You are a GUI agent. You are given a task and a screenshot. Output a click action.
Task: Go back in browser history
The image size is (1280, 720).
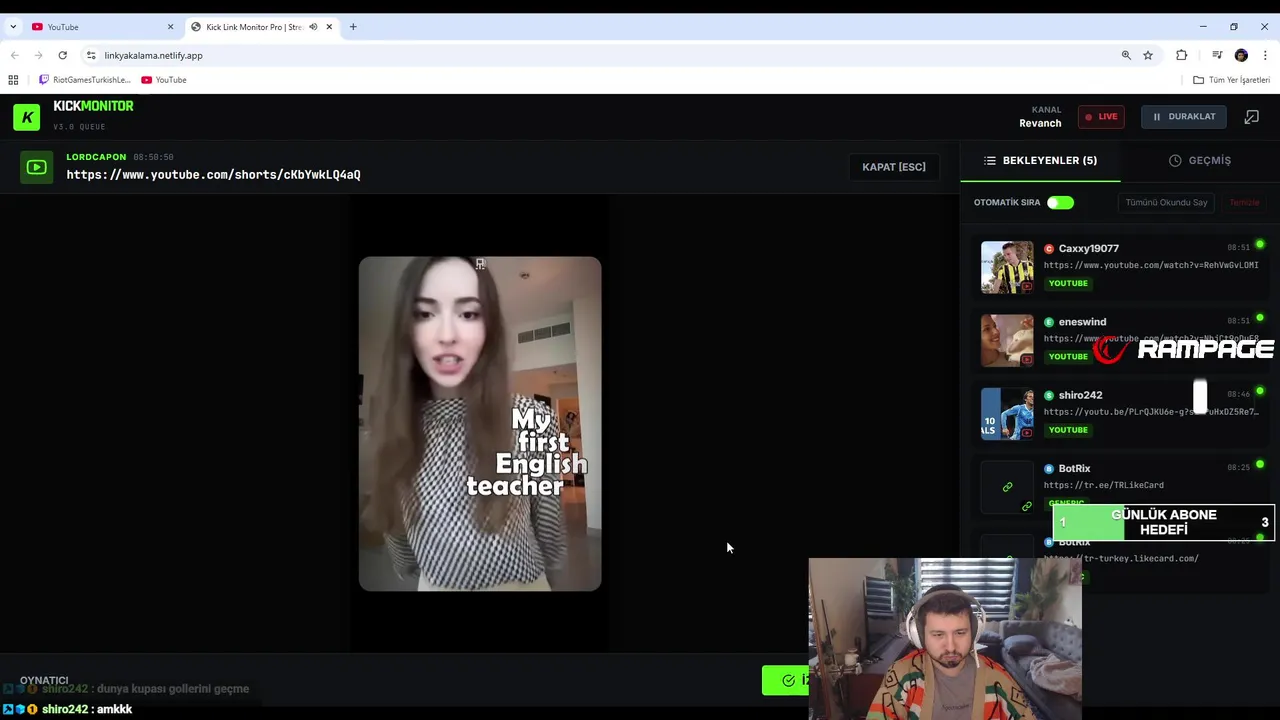coord(14,55)
